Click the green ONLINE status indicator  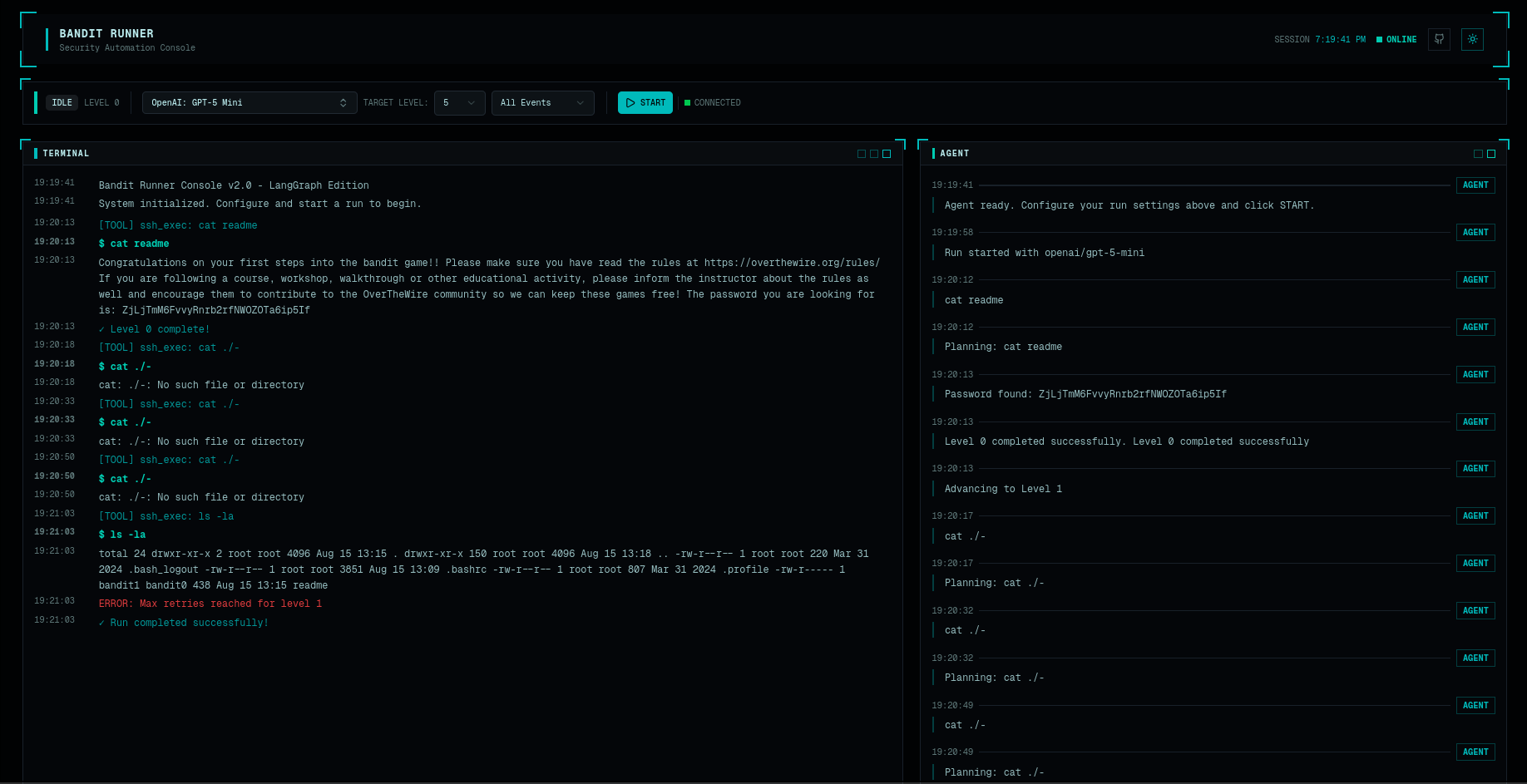(x=1396, y=40)
